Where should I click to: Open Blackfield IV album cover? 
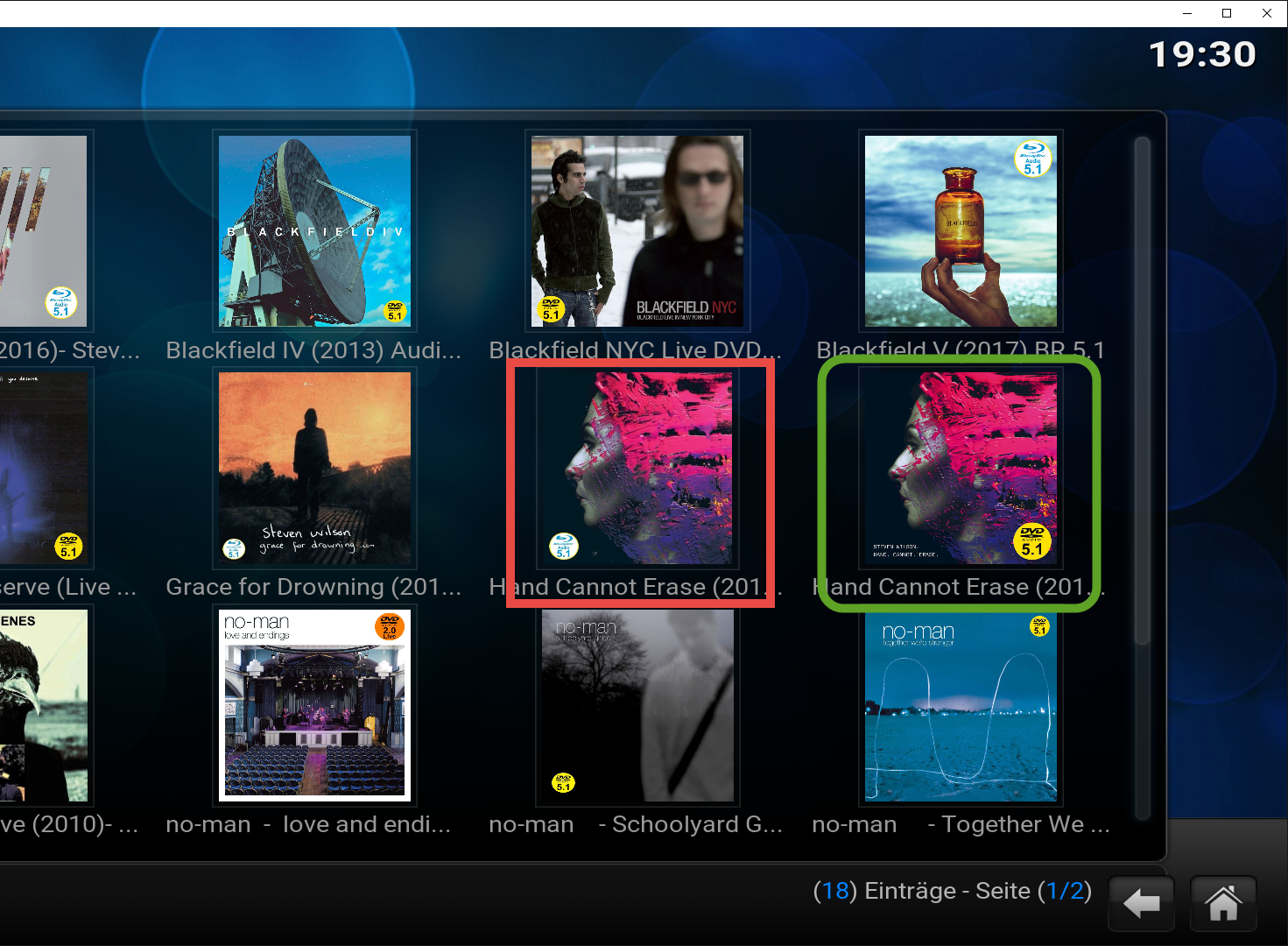point(314,231)
